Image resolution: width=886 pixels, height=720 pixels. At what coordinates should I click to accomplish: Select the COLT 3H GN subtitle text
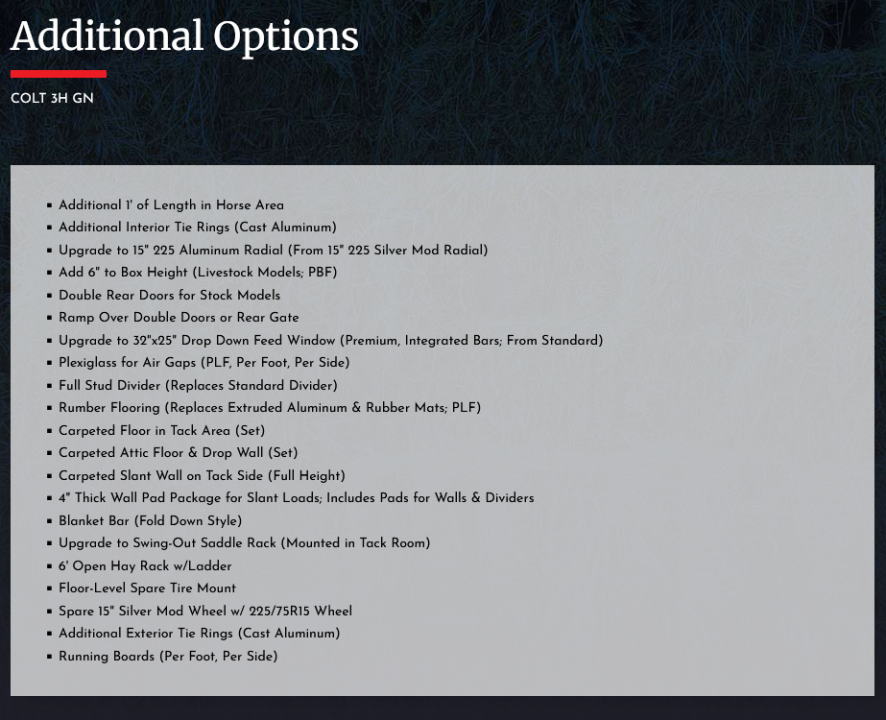(52, 98)
